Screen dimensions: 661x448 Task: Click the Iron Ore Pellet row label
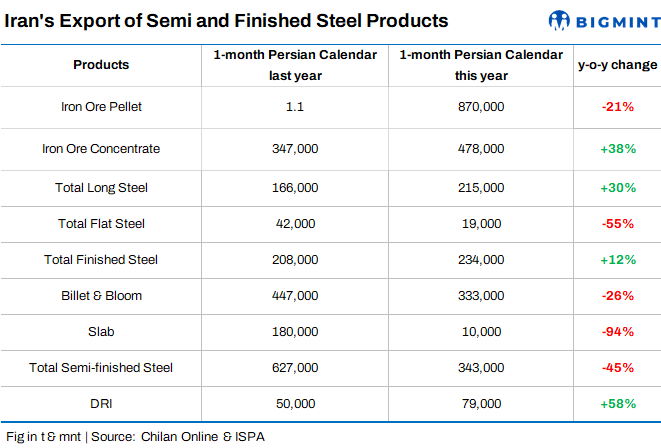[101, 106]
